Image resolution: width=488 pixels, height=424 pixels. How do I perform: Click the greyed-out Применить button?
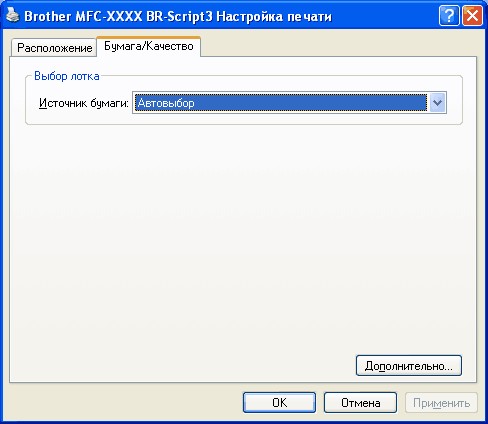coord(441,403)
